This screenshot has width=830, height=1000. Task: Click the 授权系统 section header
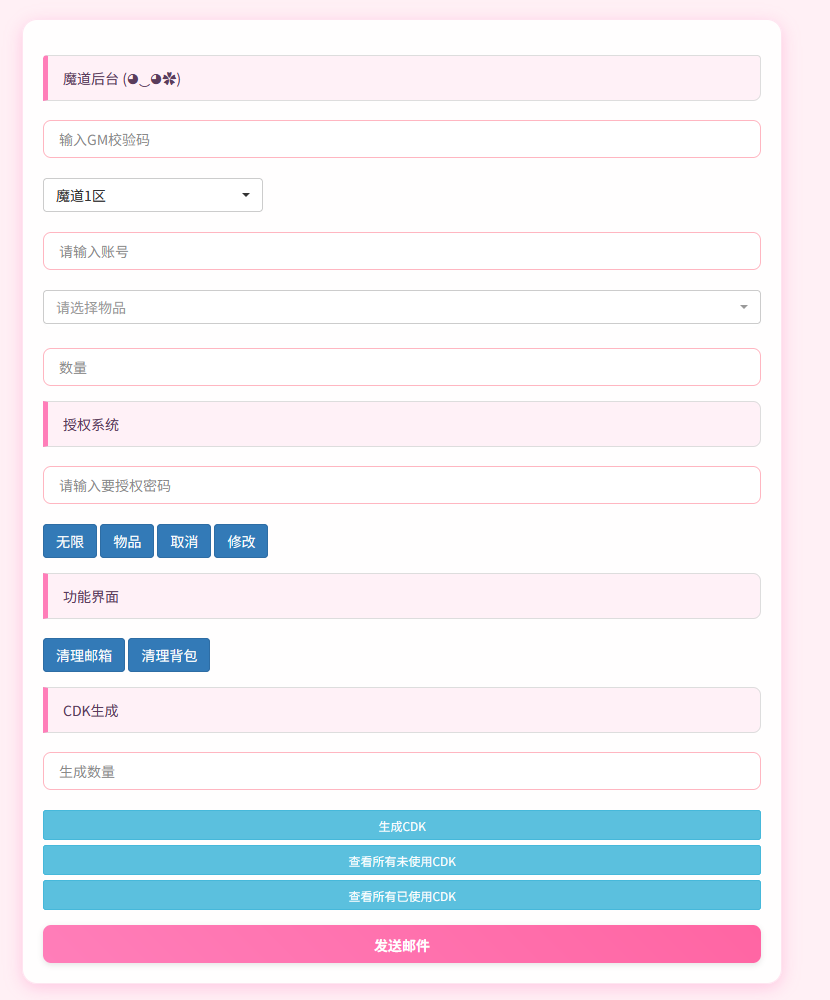(400, 424)
